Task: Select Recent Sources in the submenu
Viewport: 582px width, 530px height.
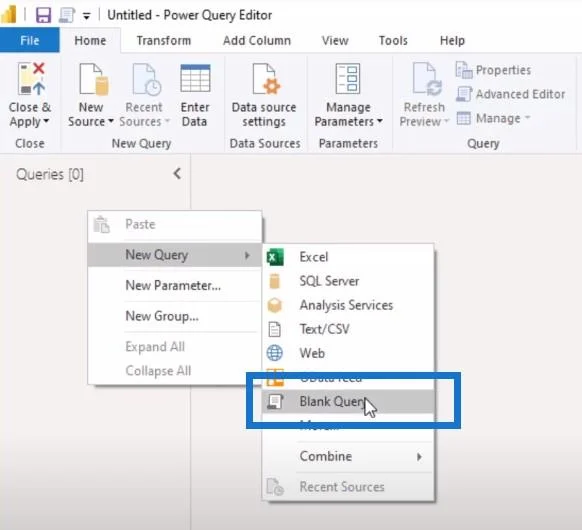Action: click(x=348, y=487)
